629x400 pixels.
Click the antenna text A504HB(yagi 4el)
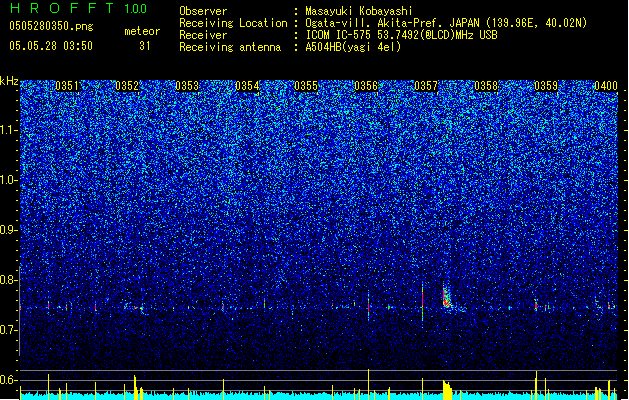point(353,47)
